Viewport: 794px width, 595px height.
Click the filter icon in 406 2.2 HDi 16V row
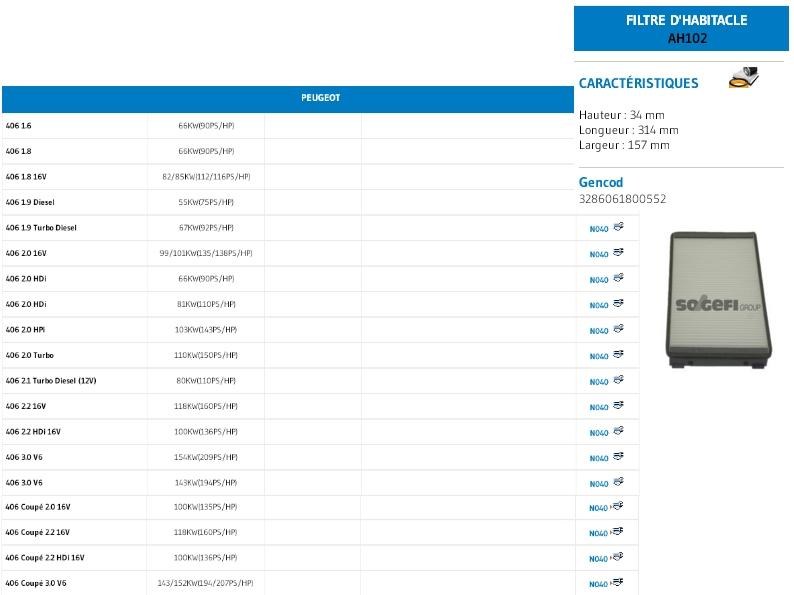(618, 430)
